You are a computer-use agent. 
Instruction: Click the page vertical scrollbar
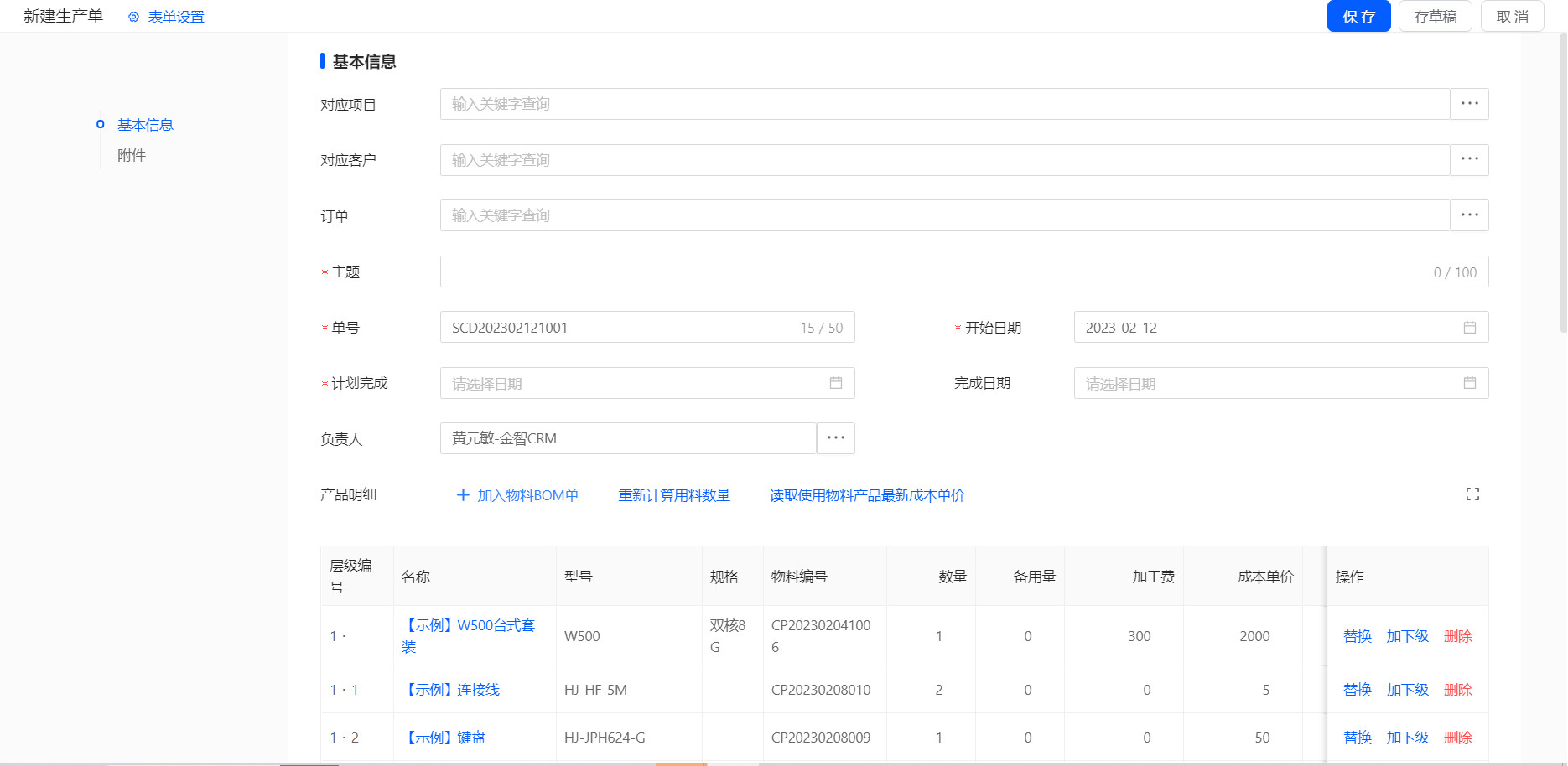(x=1563, y=184)
